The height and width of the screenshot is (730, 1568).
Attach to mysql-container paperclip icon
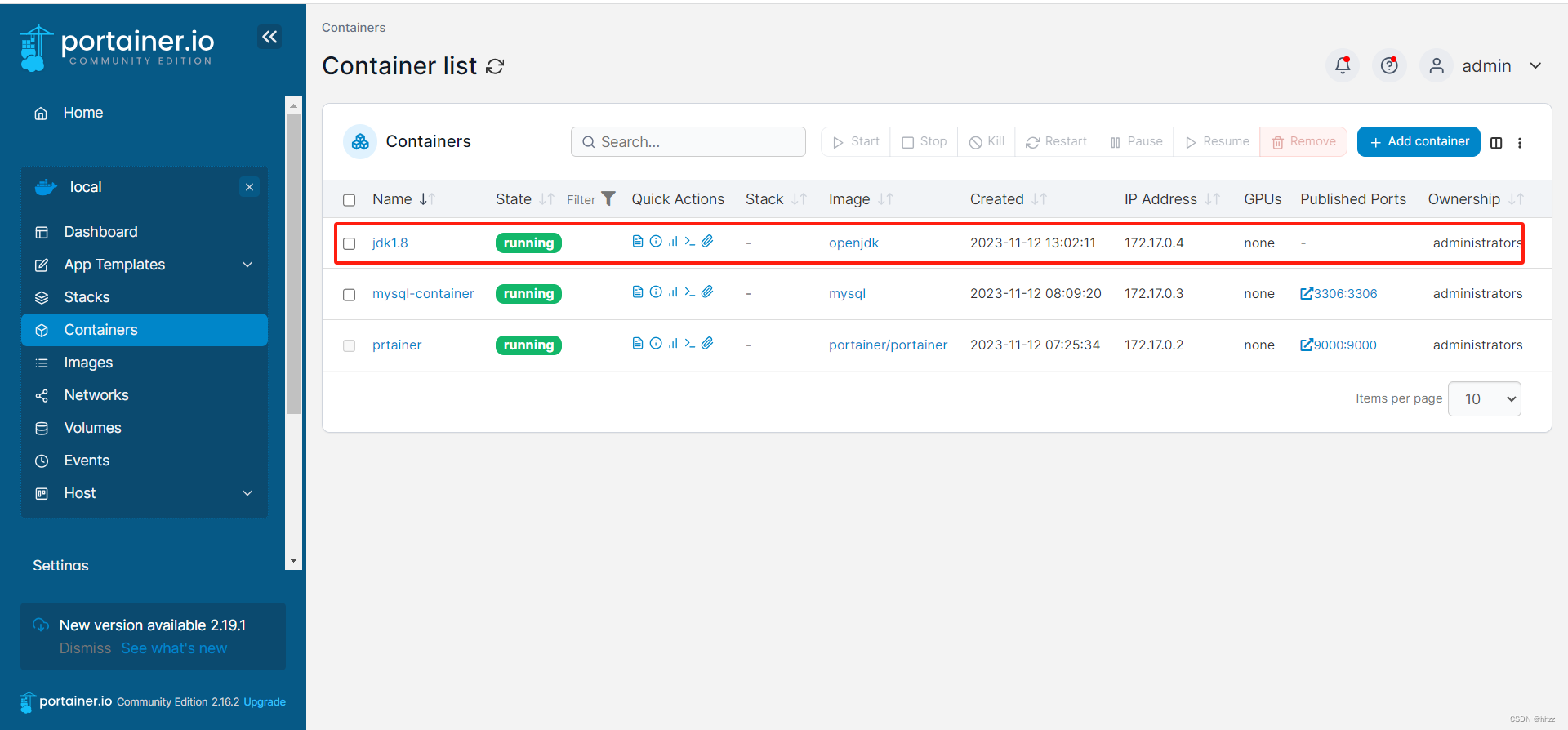point(707,292)
